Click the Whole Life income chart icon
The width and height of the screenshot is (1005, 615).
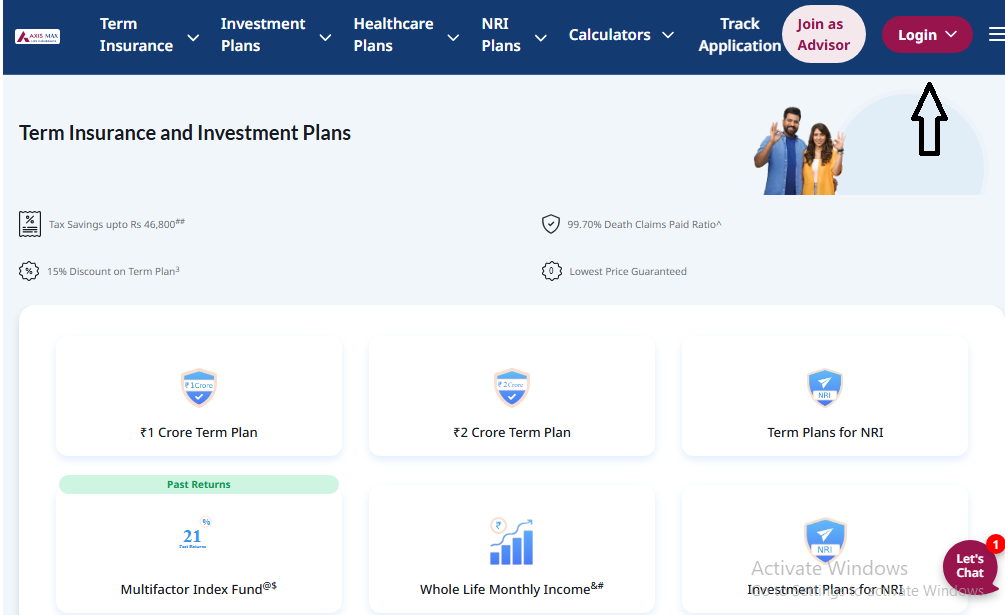[x=511, y=541]
